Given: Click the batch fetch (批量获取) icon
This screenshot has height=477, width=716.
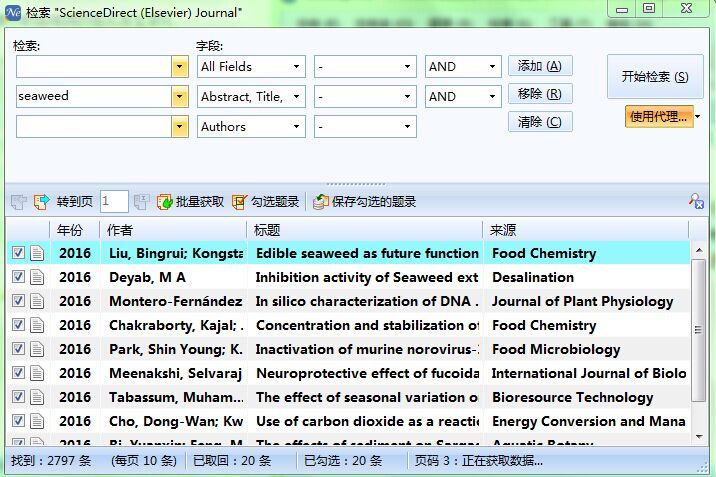Looking at the screenshot, I should (x=164, y=202).
